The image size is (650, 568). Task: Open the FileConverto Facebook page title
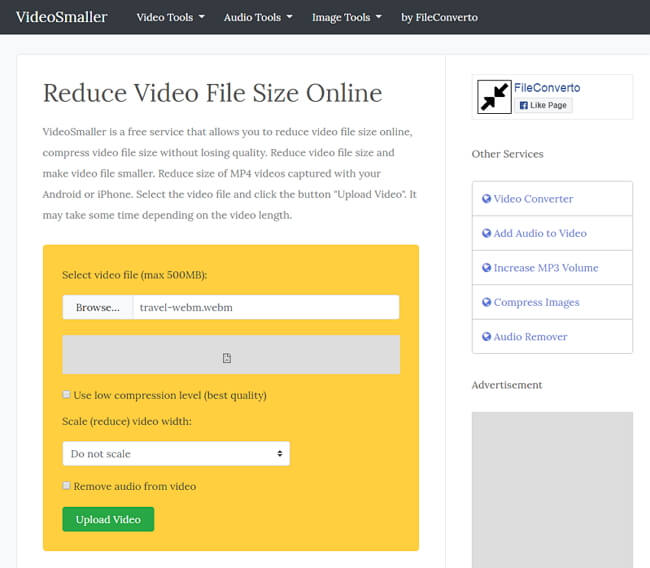click(547, 87)
